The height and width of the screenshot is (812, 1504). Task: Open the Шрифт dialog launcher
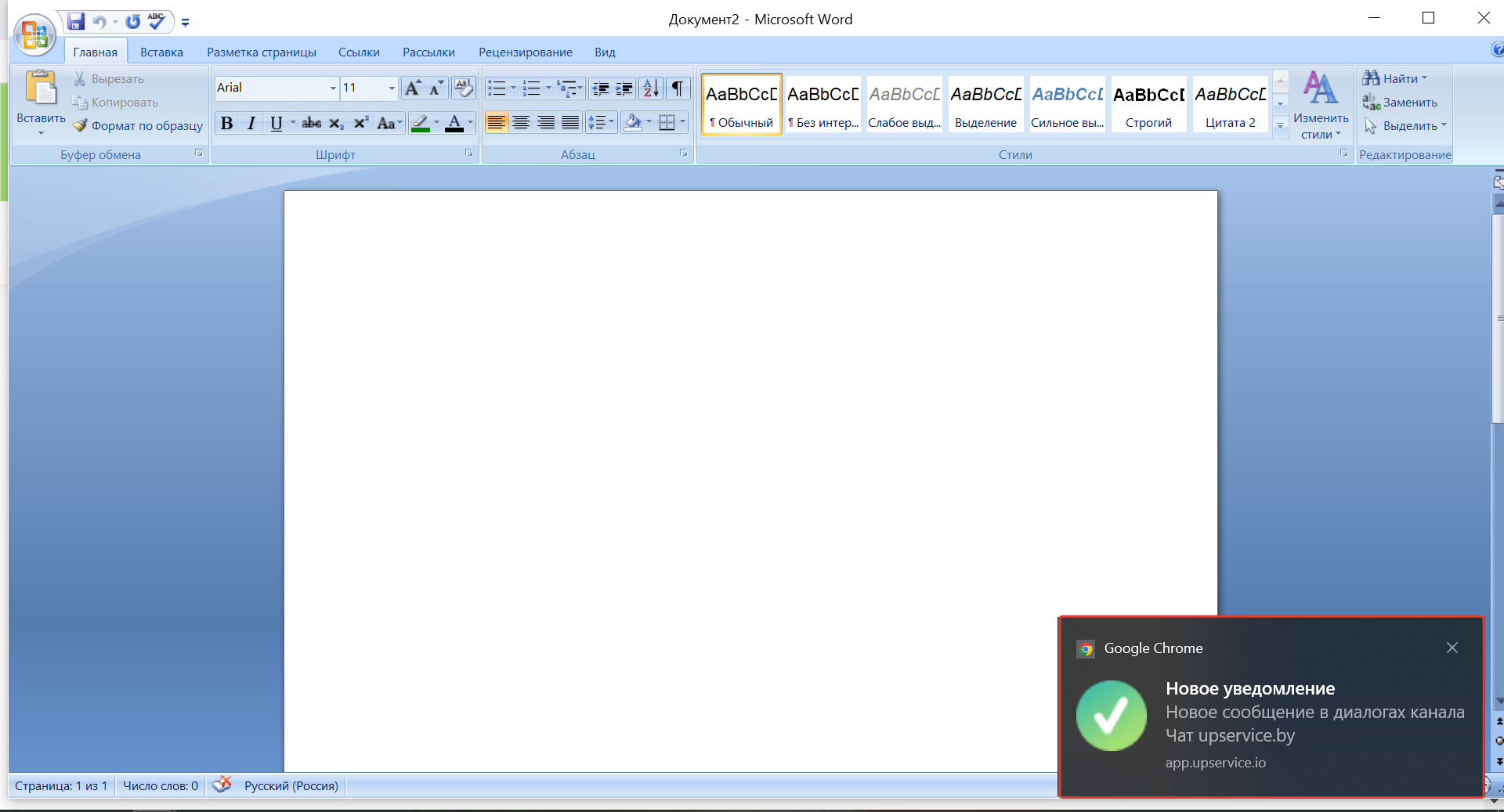click(468, 153)
